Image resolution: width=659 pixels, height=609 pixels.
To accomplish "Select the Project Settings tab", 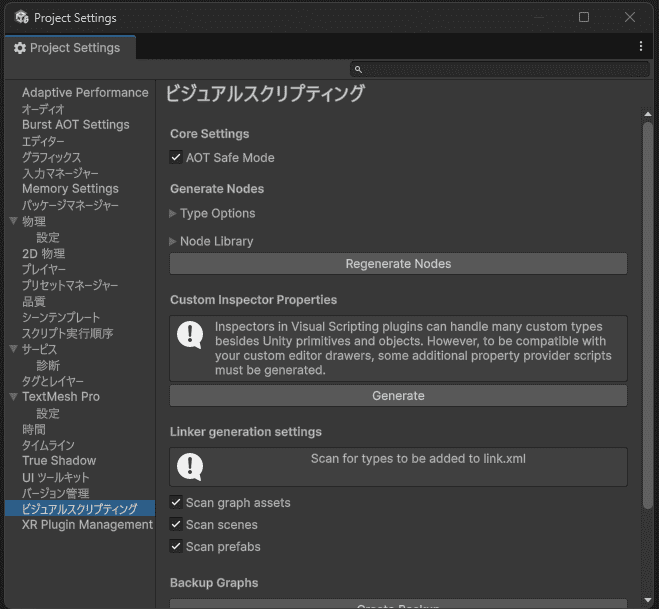I will [70, 48].
